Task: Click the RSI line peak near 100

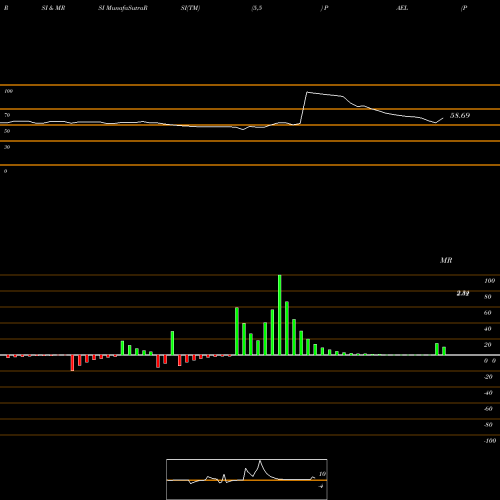Action: click(x=307, y=92)
